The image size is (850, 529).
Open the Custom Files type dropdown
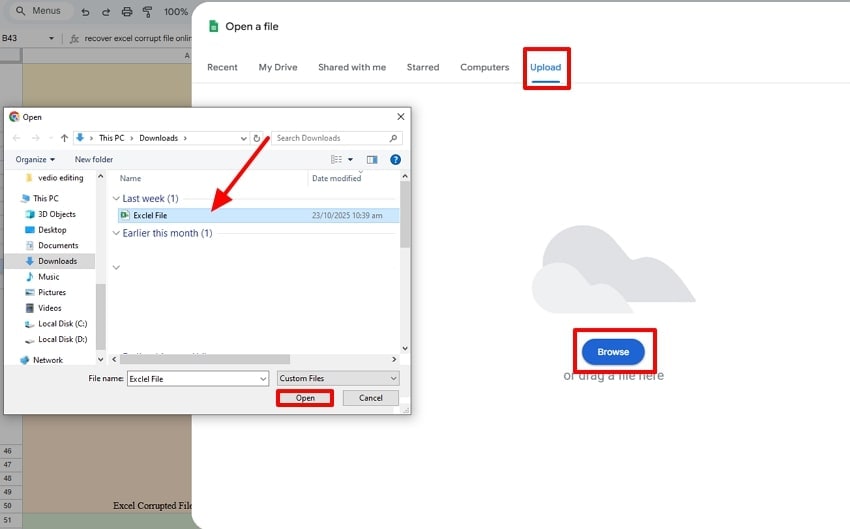pos(338,378)
